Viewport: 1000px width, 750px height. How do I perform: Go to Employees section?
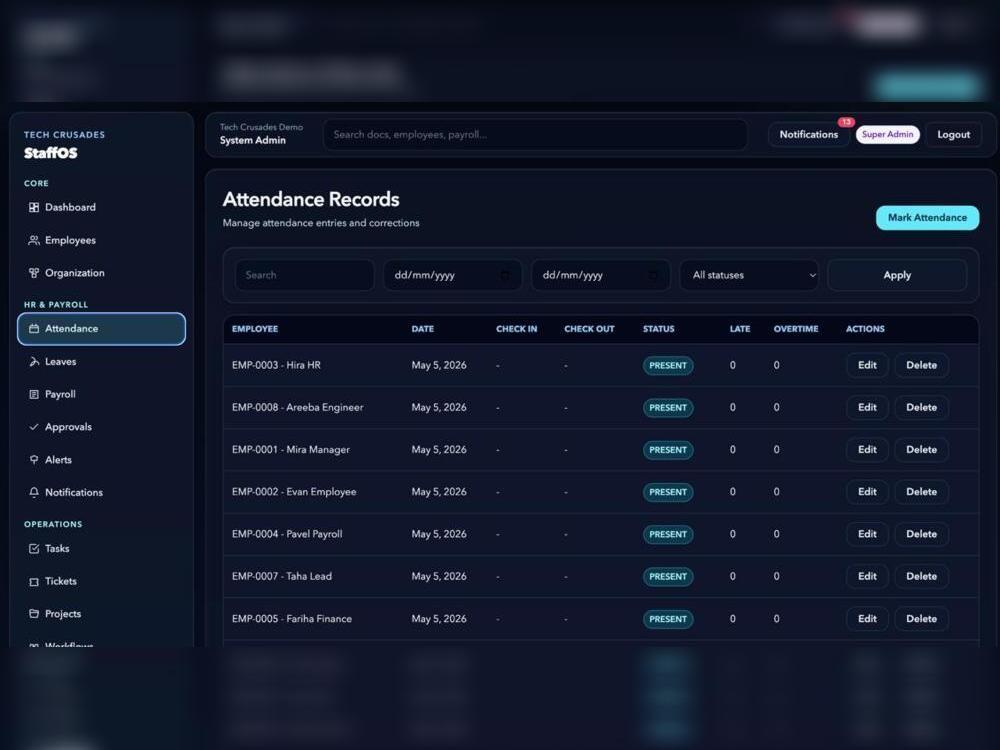pyautogui.click(x=101, y=240)
